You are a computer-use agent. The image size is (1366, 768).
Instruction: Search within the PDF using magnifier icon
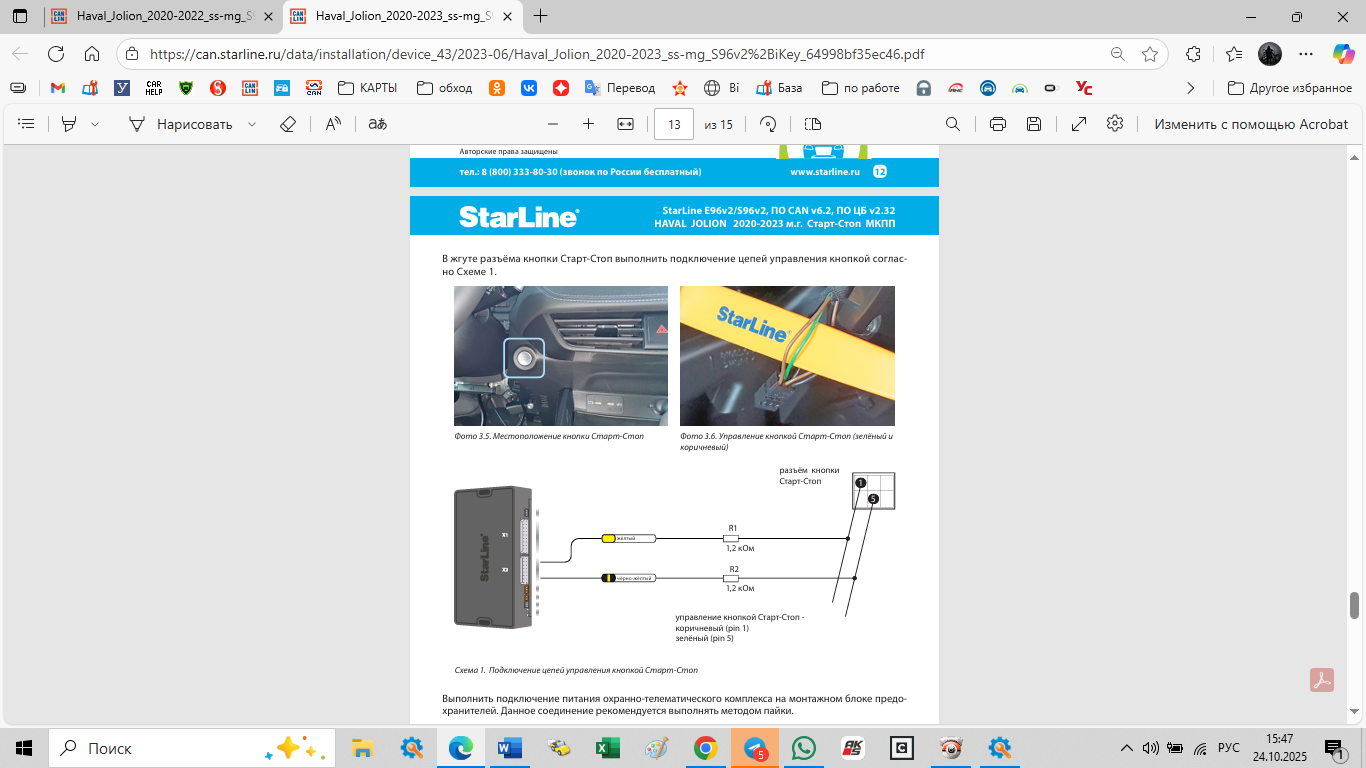(x=953, y=124)
